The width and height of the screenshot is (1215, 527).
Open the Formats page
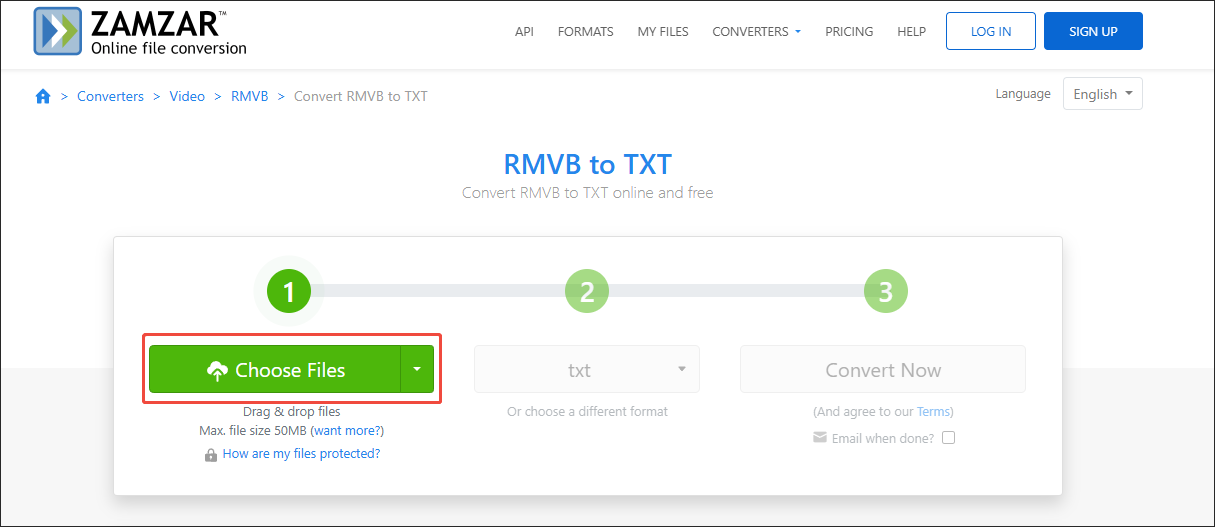(x=586, y=31)
